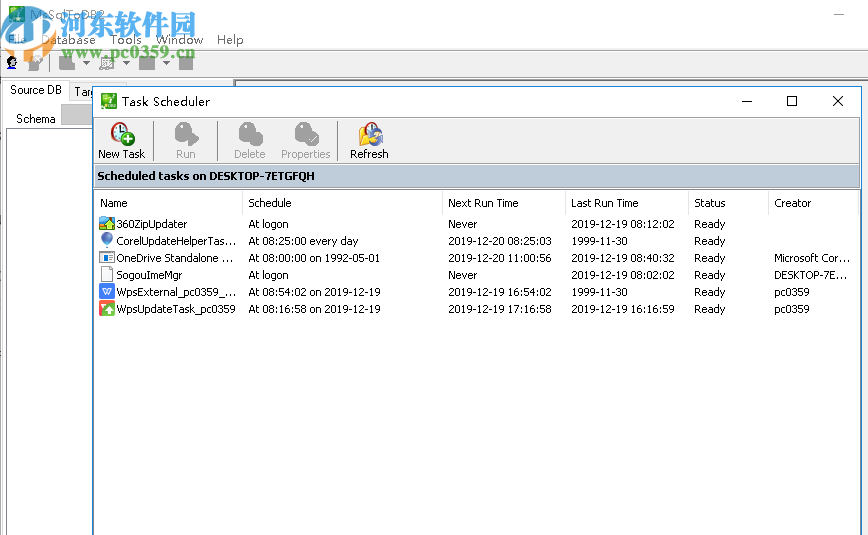
Task: Sort tasks by the Name column
Action: (x=168, y=203)
